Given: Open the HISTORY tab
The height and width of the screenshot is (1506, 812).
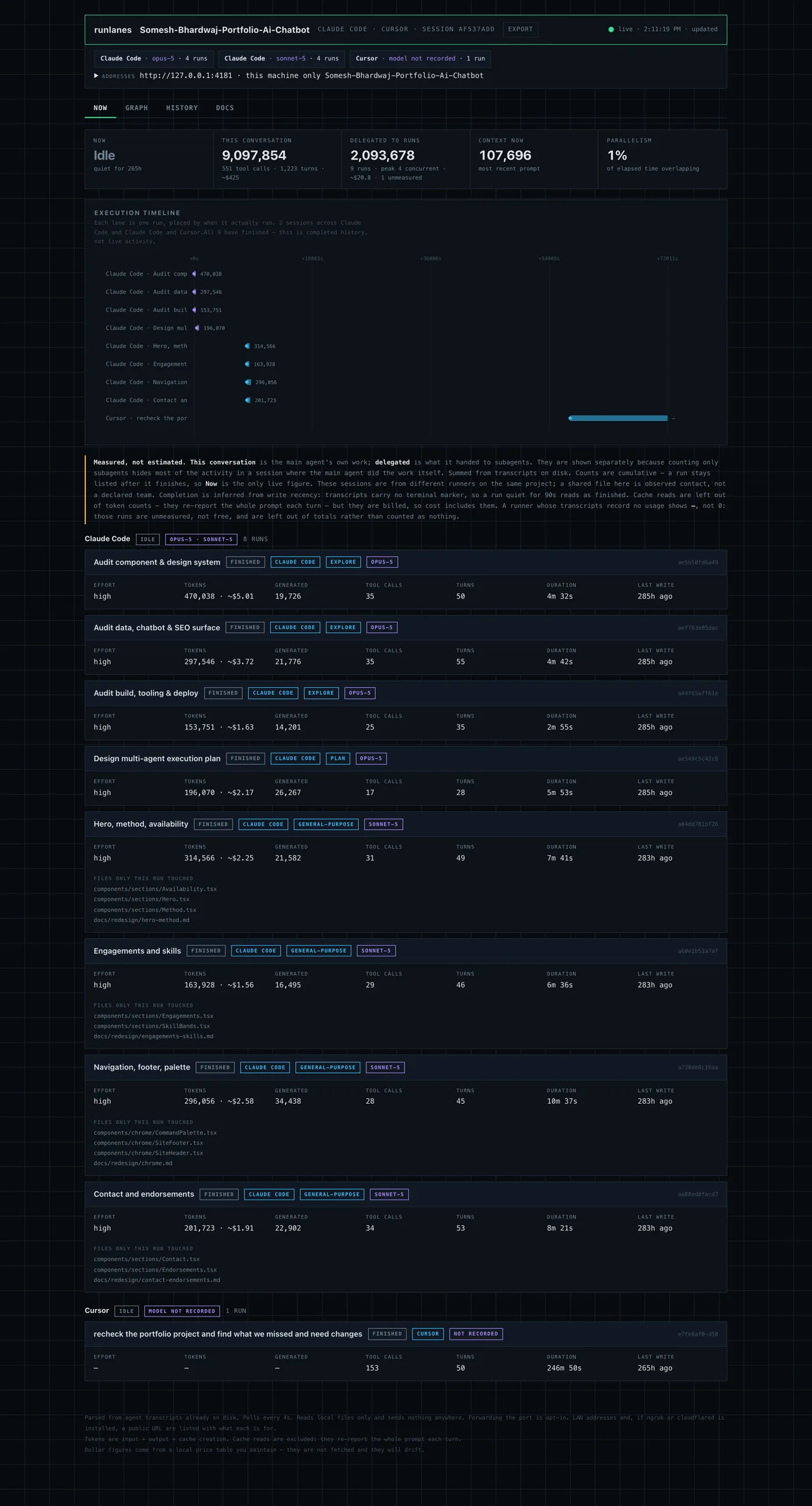Looking at the screenshot, I should [182, 108].
